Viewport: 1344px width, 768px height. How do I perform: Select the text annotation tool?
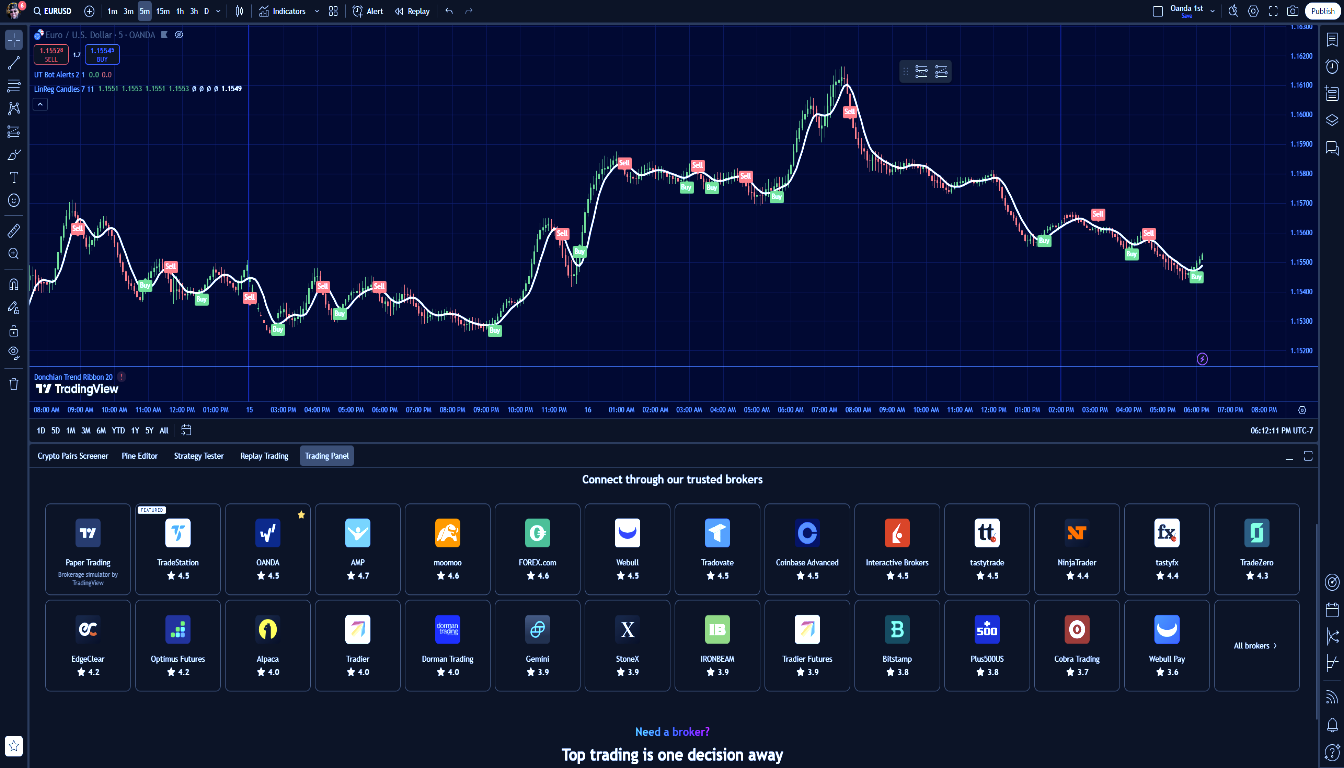coord(14,177)
